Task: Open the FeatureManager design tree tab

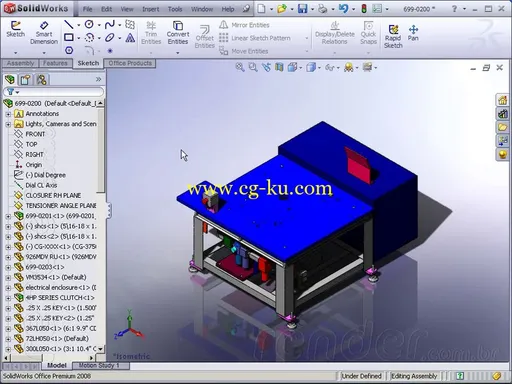Action: point(10,79)
